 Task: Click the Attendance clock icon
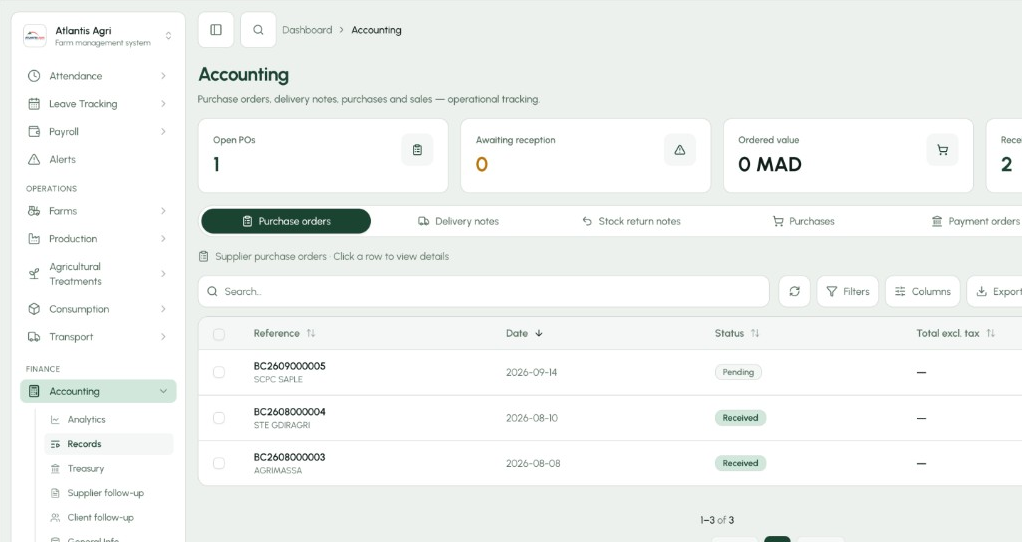[34, 76]
